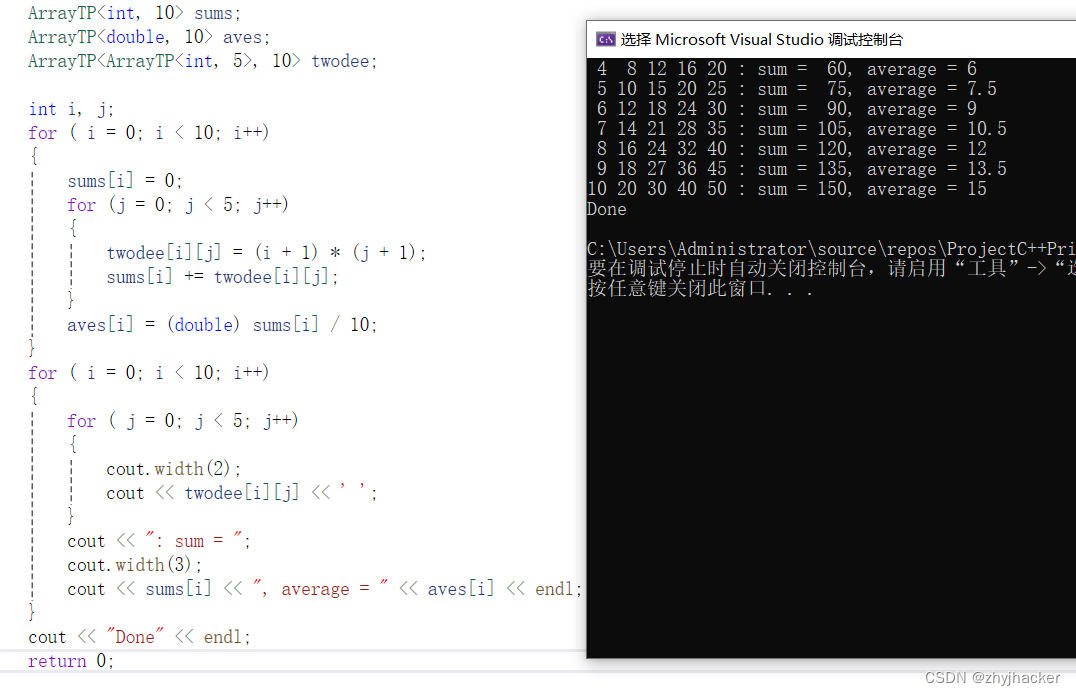
Task: Click console output row with sum = 150
Action: click(787, 189)
